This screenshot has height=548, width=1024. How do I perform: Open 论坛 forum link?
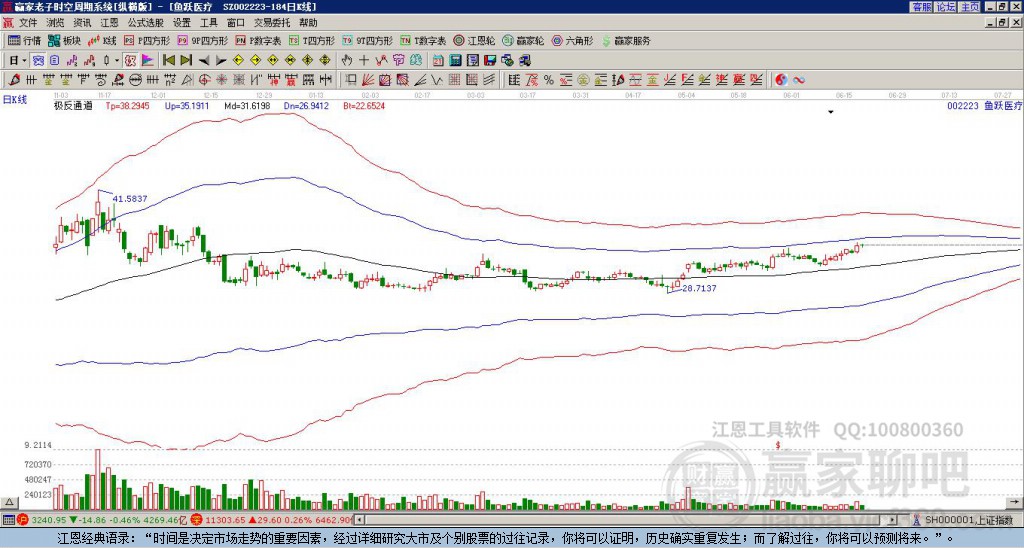click(945, 6)
